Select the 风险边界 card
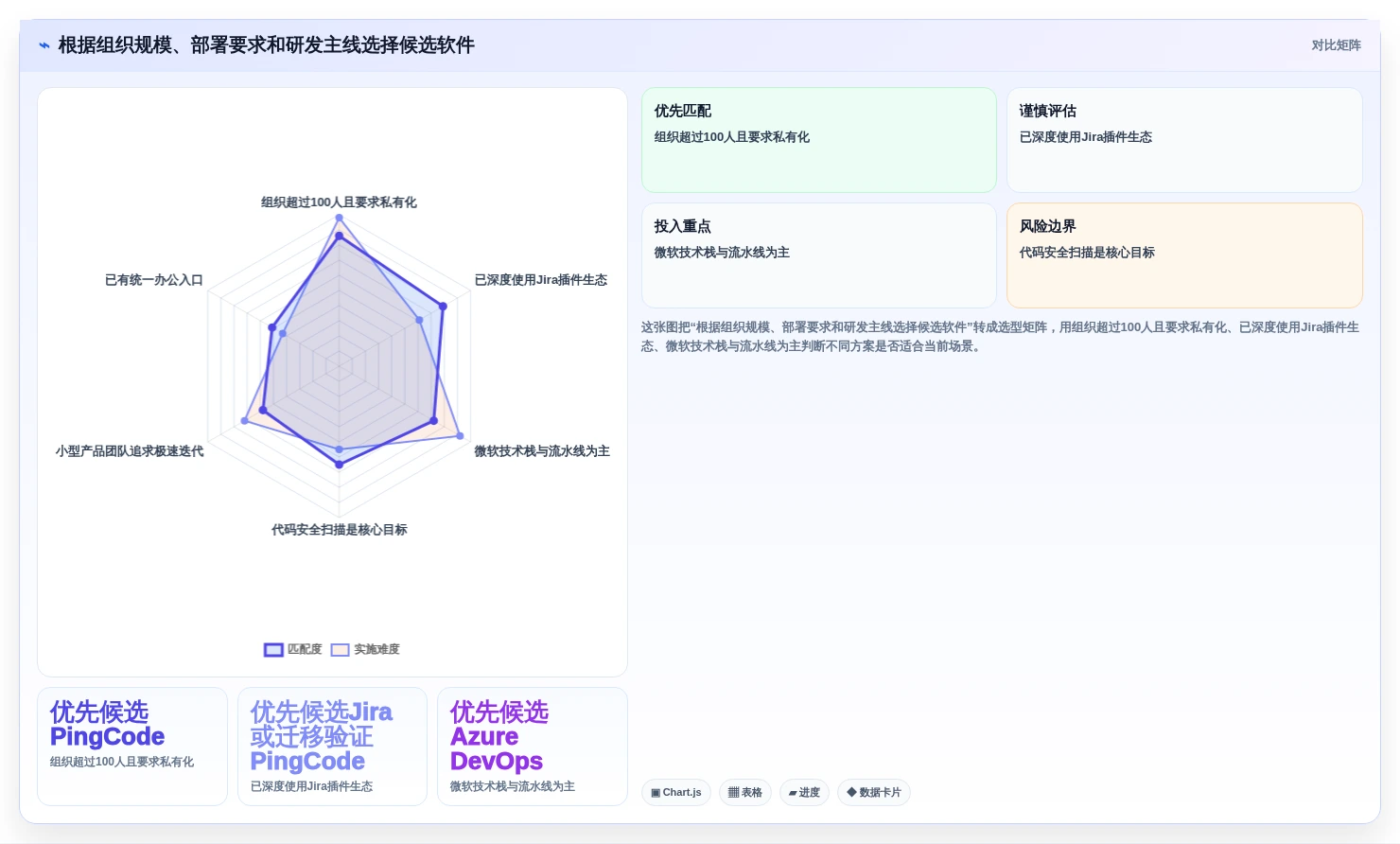This screenshot has height=844, width=1400. point(1184,255)
